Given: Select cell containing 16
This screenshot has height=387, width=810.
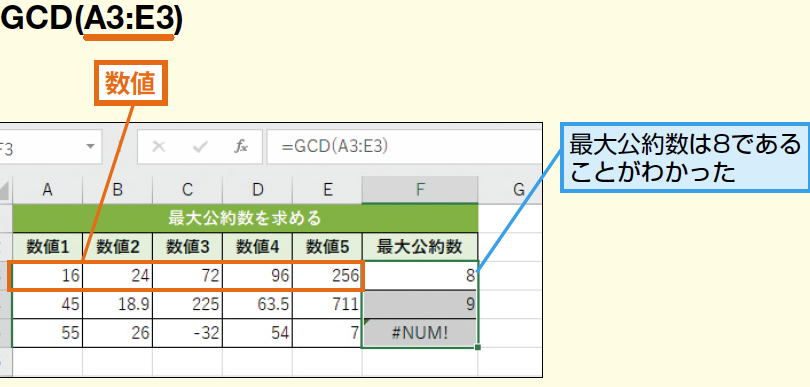Looking at the screenshot, I should point(48,276).
